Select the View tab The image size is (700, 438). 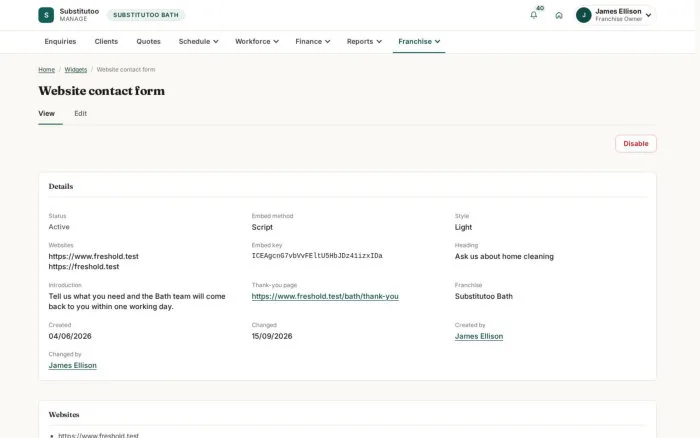tap(46, 113)
